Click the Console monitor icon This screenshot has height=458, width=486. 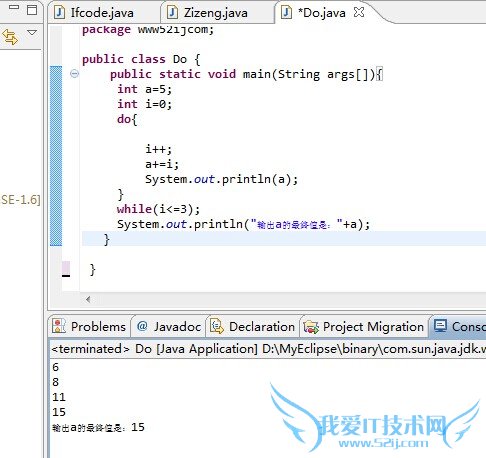(x=440, y=326)
